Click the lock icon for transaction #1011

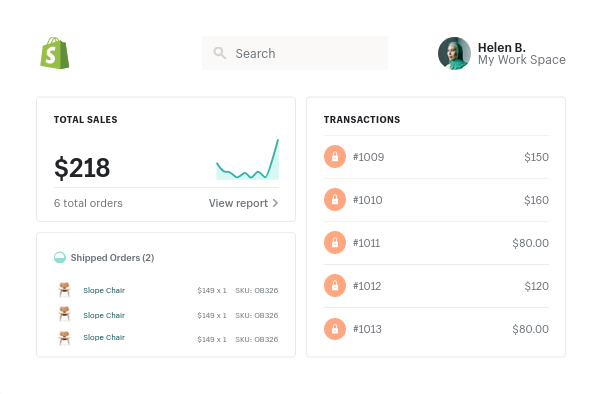tap(335, 243)
